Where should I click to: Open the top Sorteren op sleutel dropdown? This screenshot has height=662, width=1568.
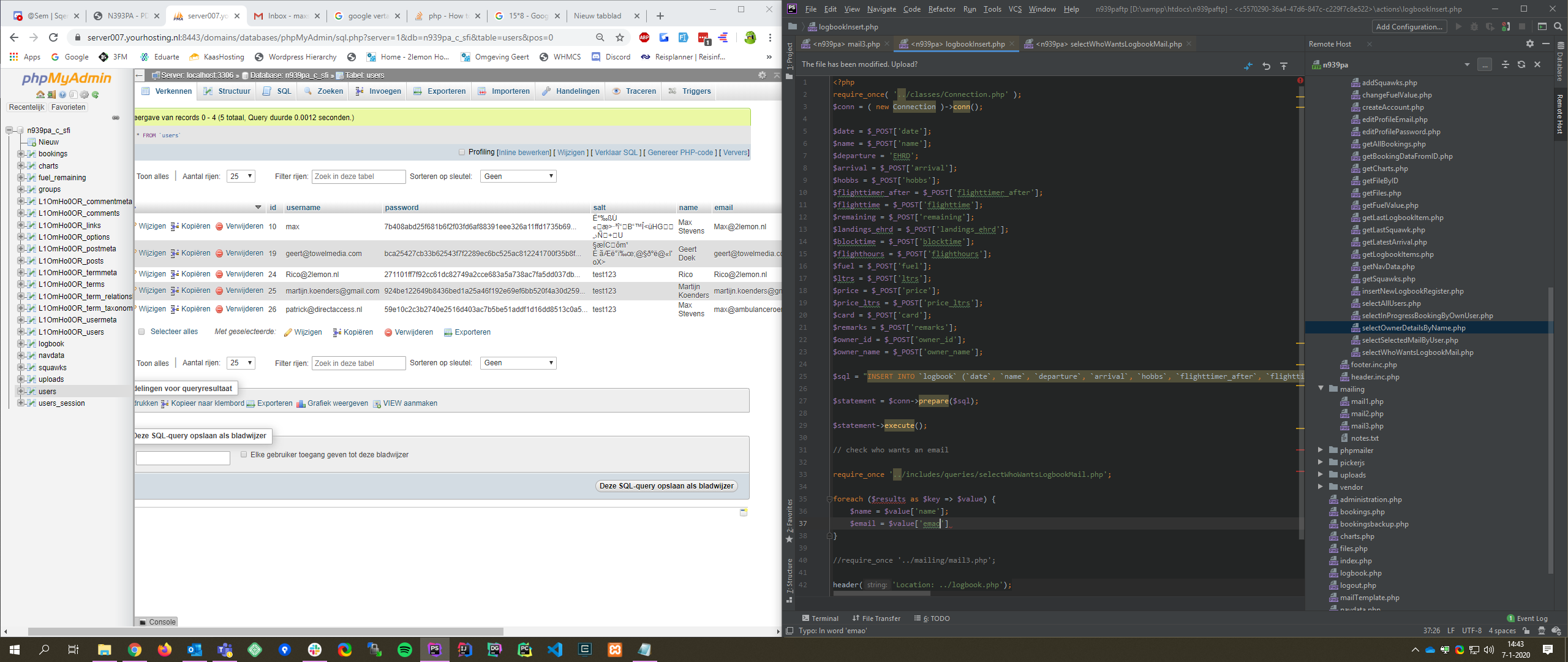pos(518,177)
